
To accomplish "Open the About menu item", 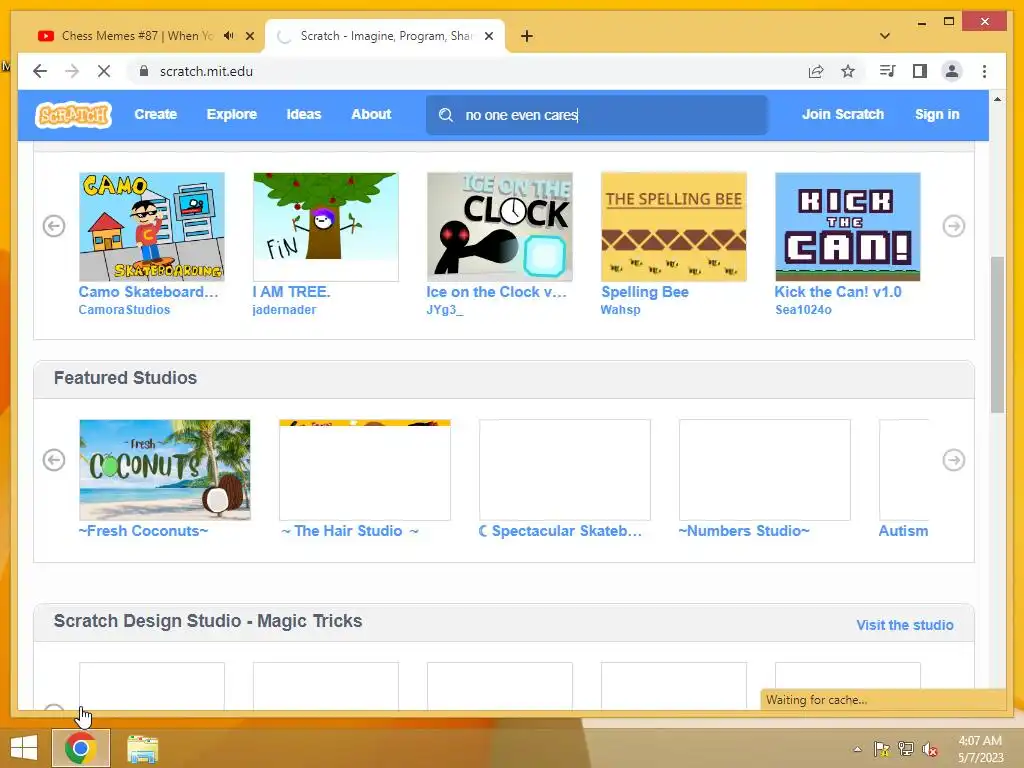I will (371, 114).
